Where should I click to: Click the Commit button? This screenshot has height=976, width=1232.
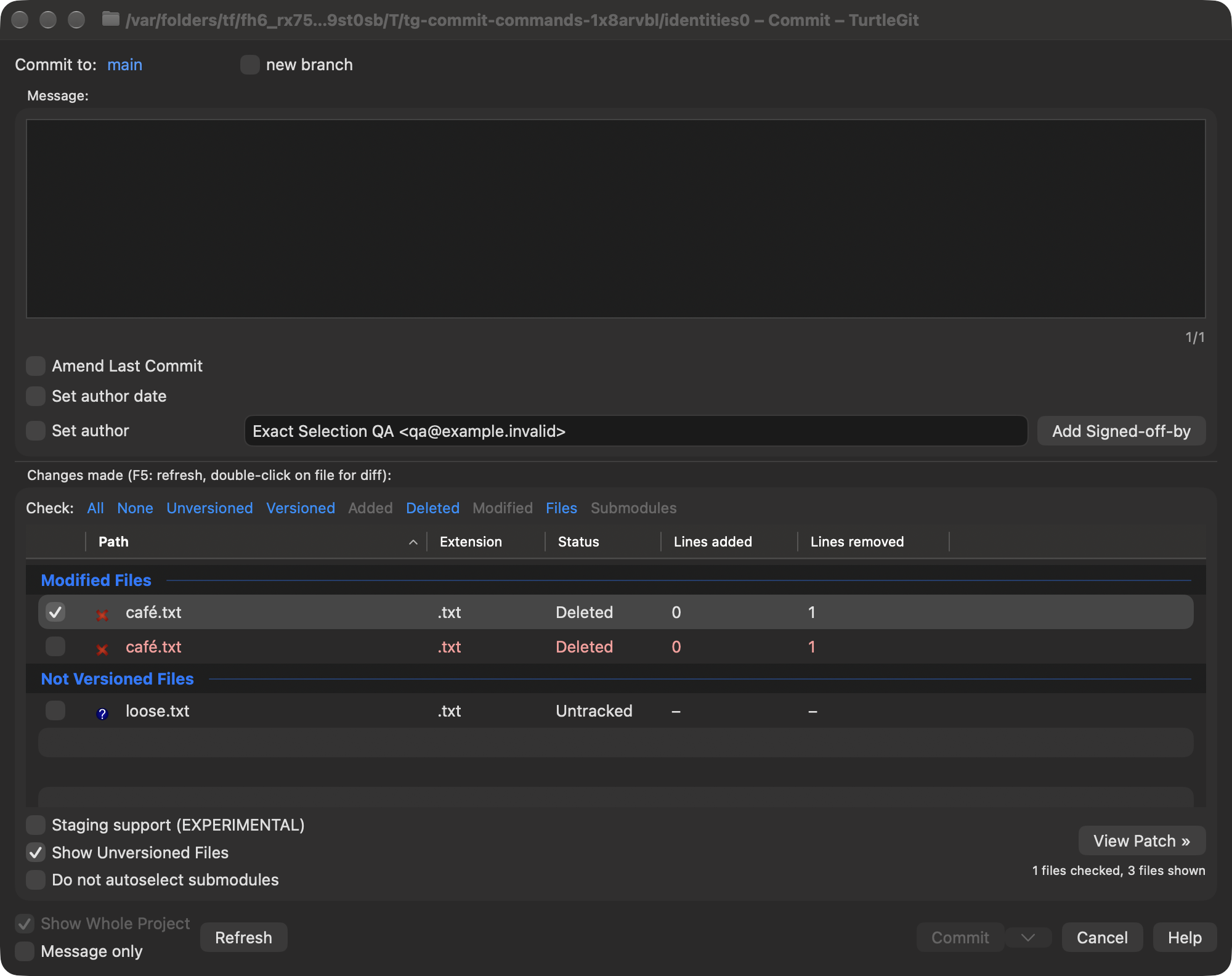point(960,938)
